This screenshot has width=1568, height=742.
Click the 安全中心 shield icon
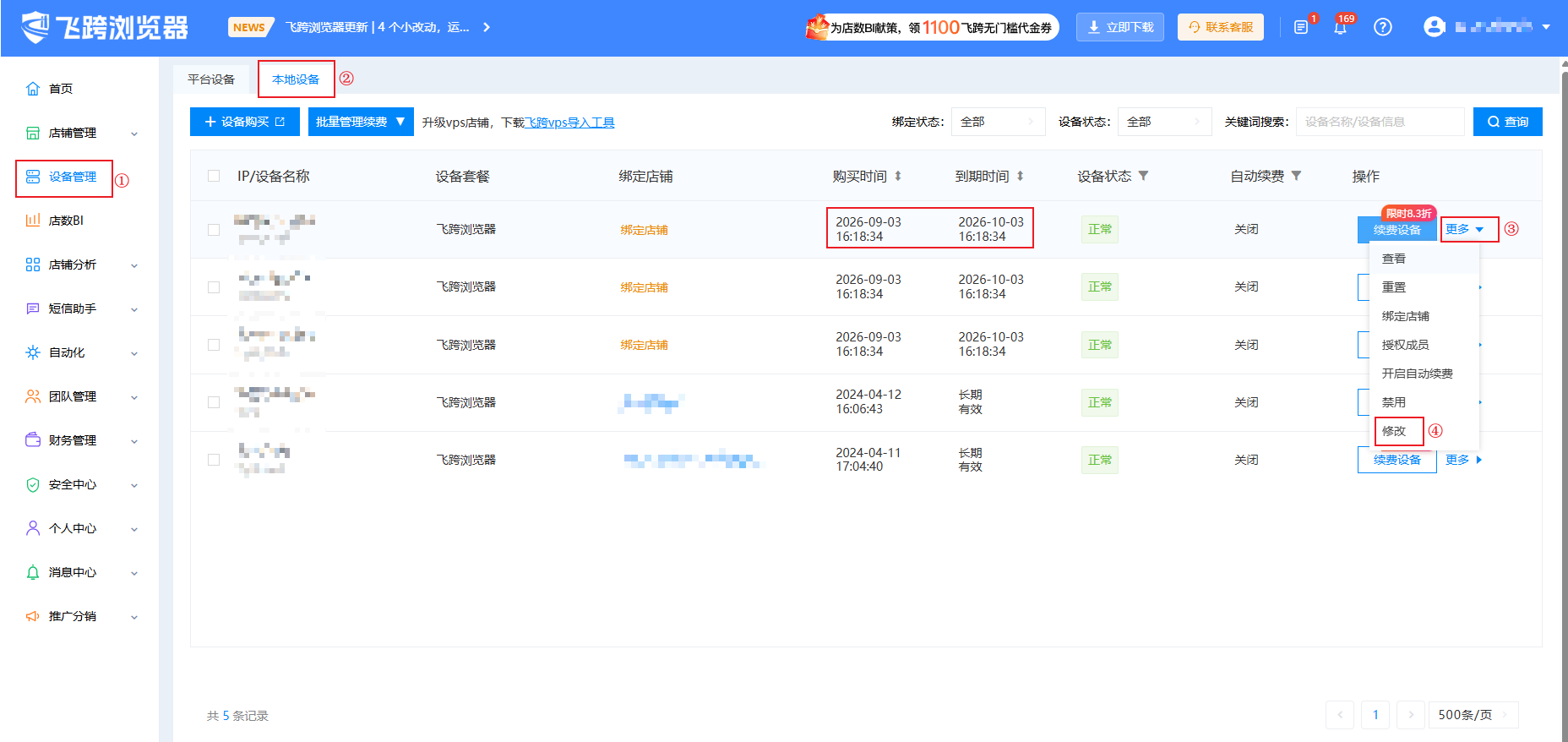[33, 484]
